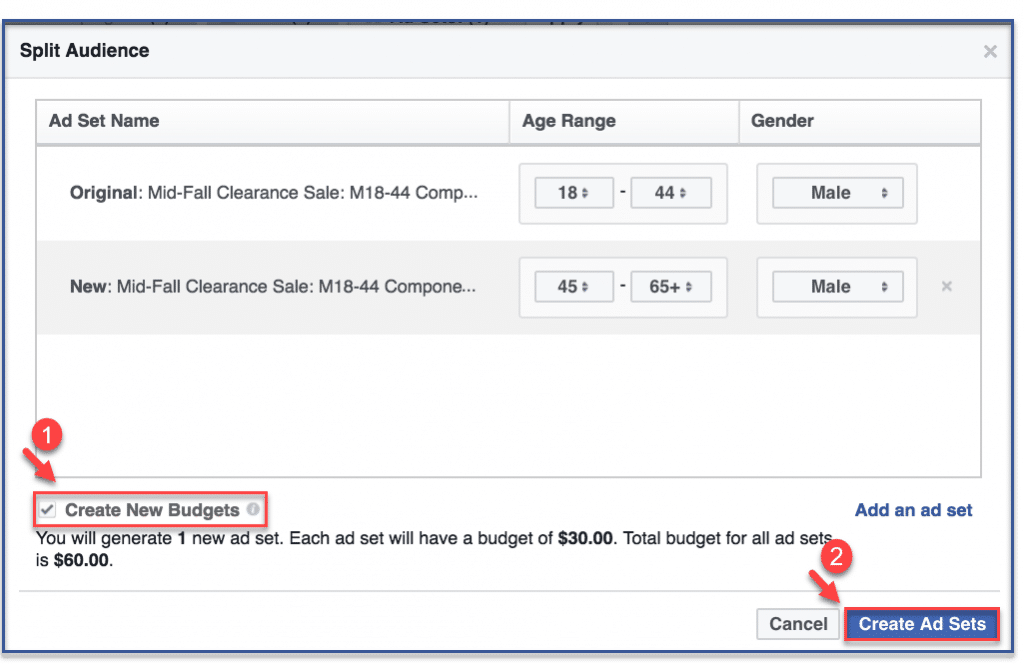1024x664 pixels.
Task: Click the Ad Set Name column header
Action: (x=104, y=120)
